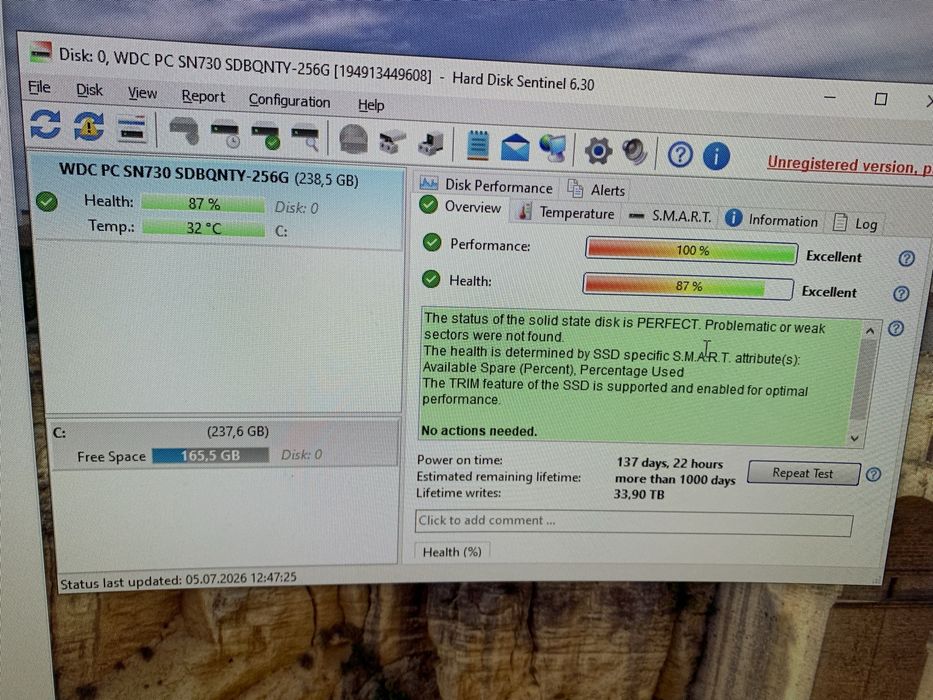Click the status text scrollbar up arrow
This screenshot has width=933, height=700.
pos(870,330)
